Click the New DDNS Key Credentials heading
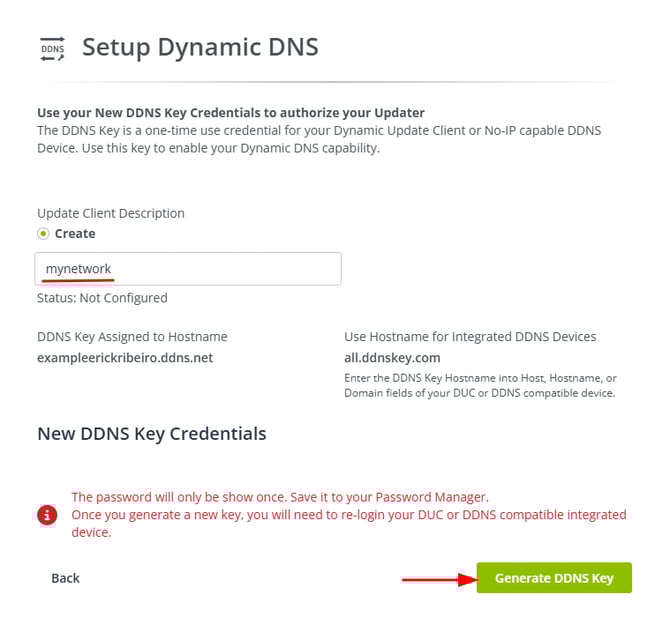The width and height of the screenshot is (670, 632). point(151,434)
